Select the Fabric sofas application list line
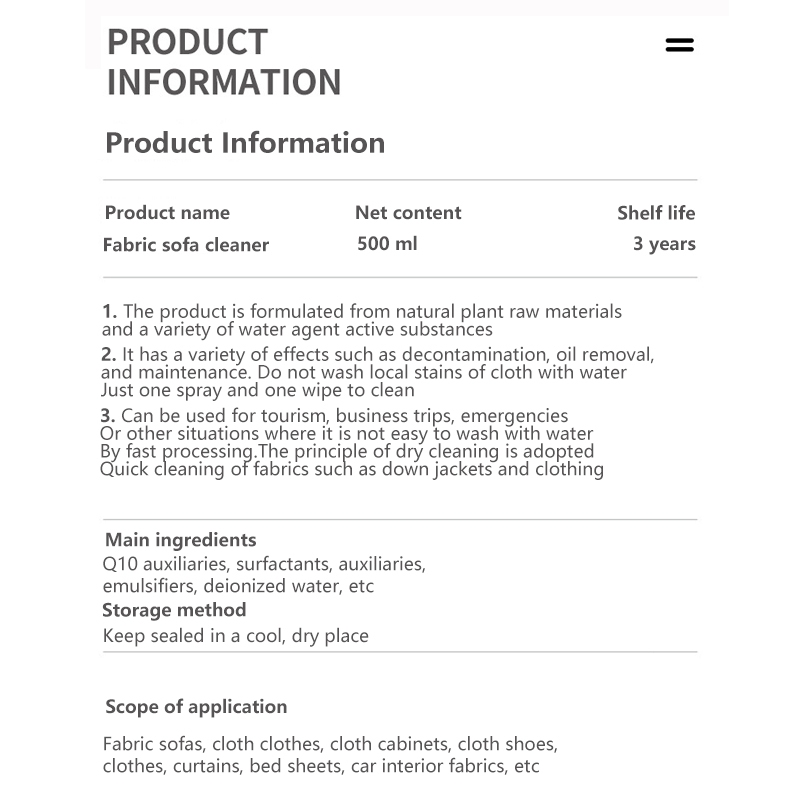 click(x=330, y=744)
